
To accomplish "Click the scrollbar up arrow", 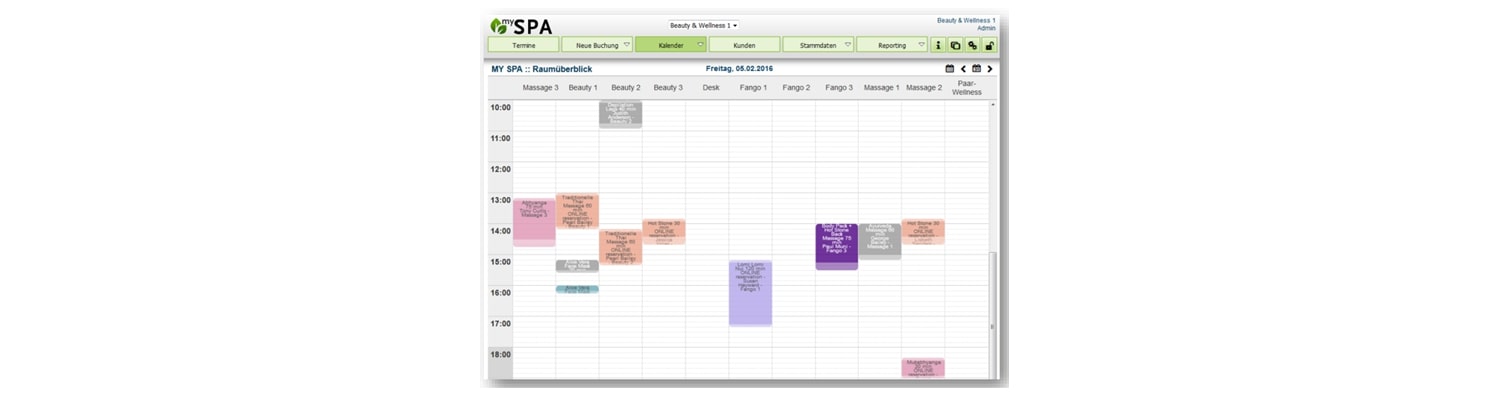I will (993, 104).
